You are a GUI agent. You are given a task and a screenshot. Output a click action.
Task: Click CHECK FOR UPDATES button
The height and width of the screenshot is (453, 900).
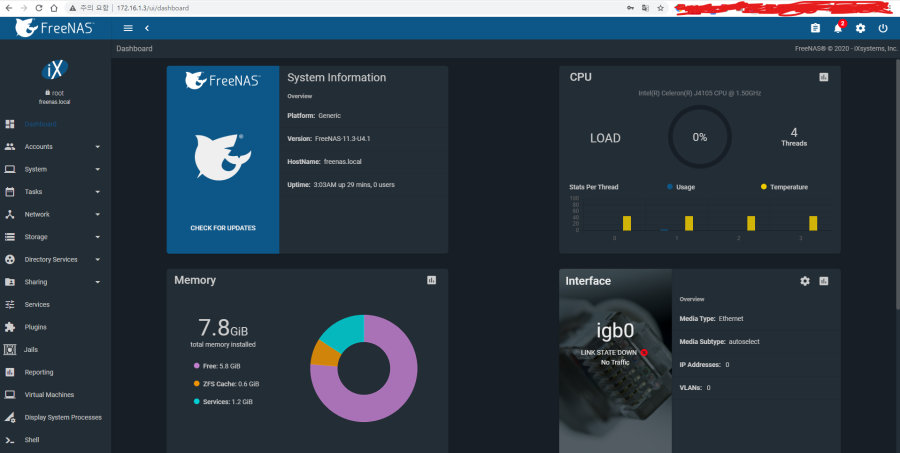tap(223, 228)
